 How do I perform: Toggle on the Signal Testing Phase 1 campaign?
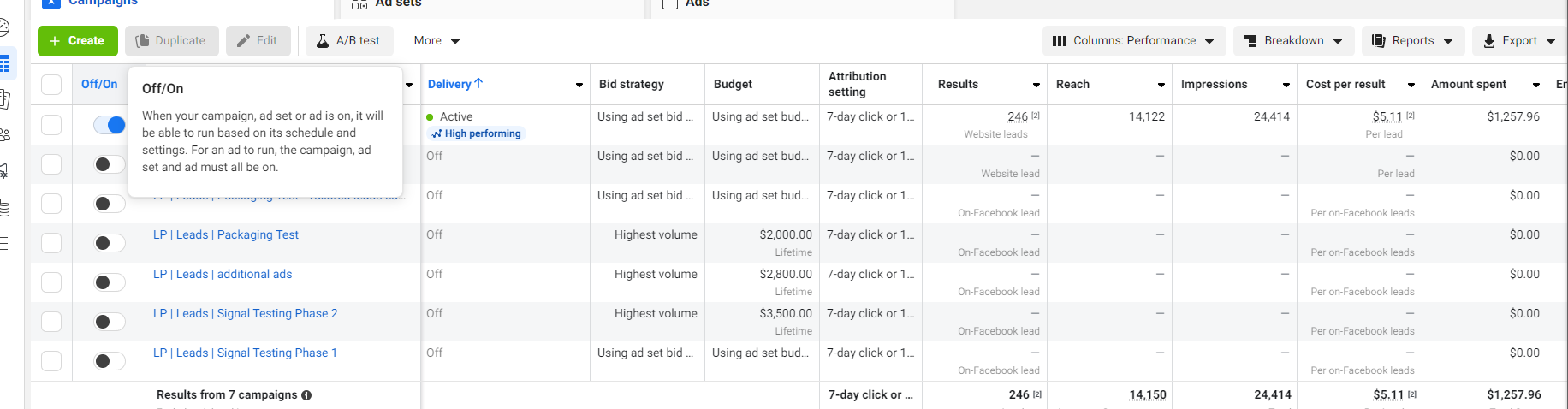tap(110, 361)
